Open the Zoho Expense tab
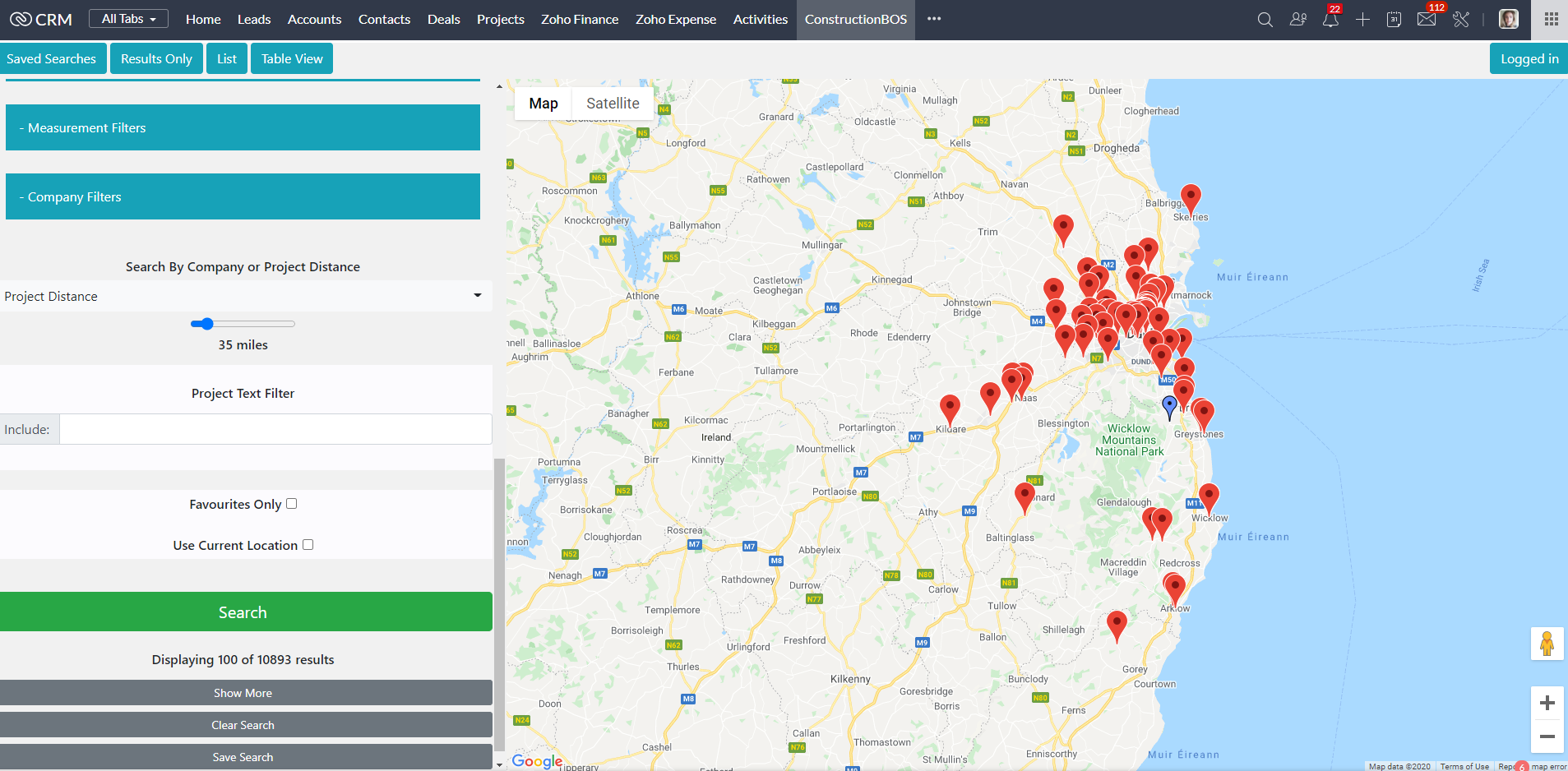Screen dimensions: 1568x771 point(676,20)
